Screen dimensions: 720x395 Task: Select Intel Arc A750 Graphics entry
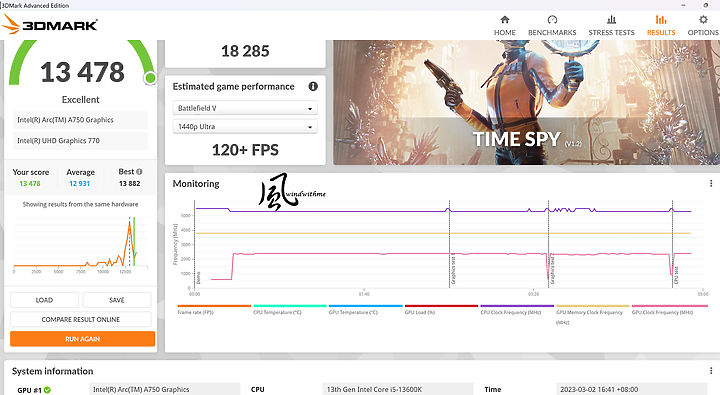pyautogui.click(x=80, y=120)
